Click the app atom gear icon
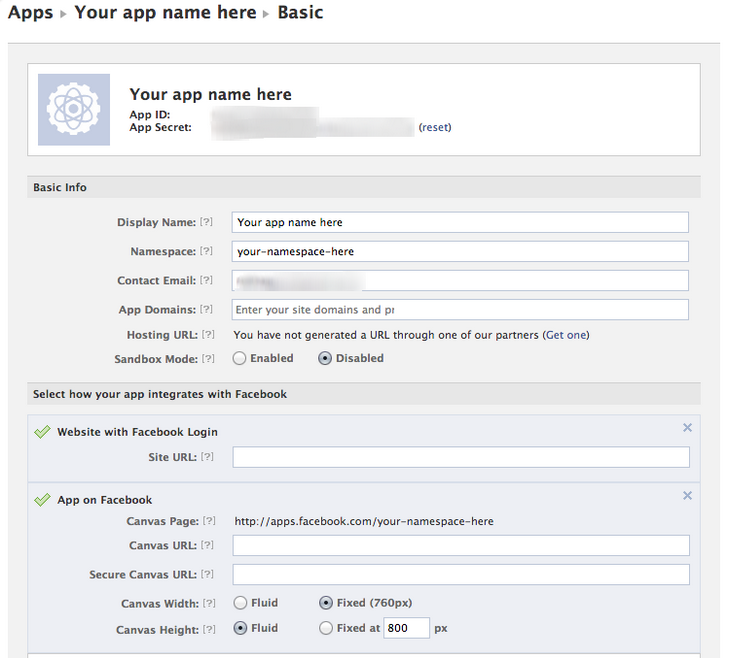 click(74, 109)
